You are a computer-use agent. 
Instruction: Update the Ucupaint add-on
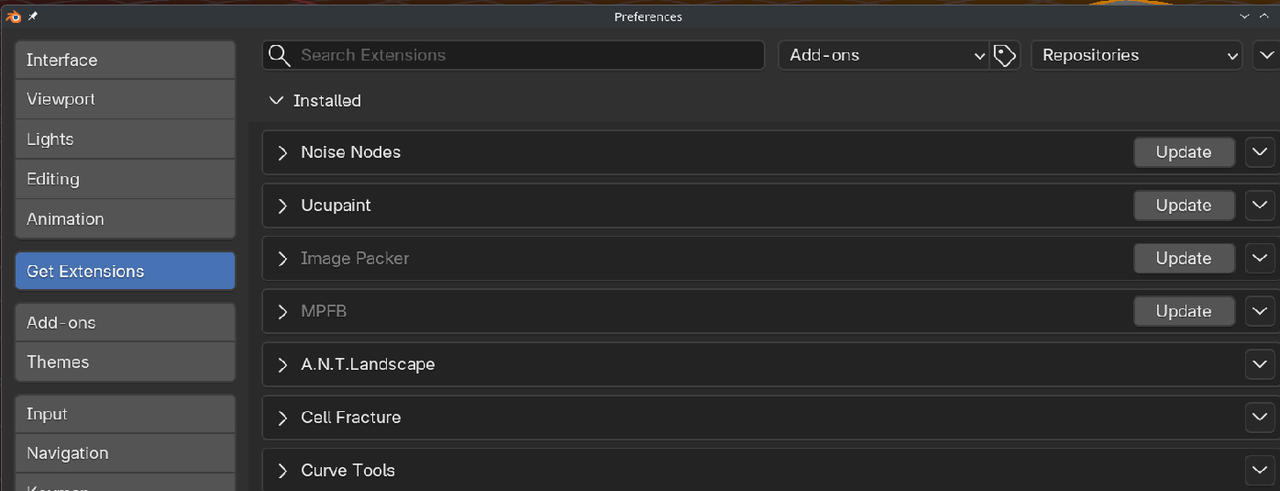[1183, 205]
